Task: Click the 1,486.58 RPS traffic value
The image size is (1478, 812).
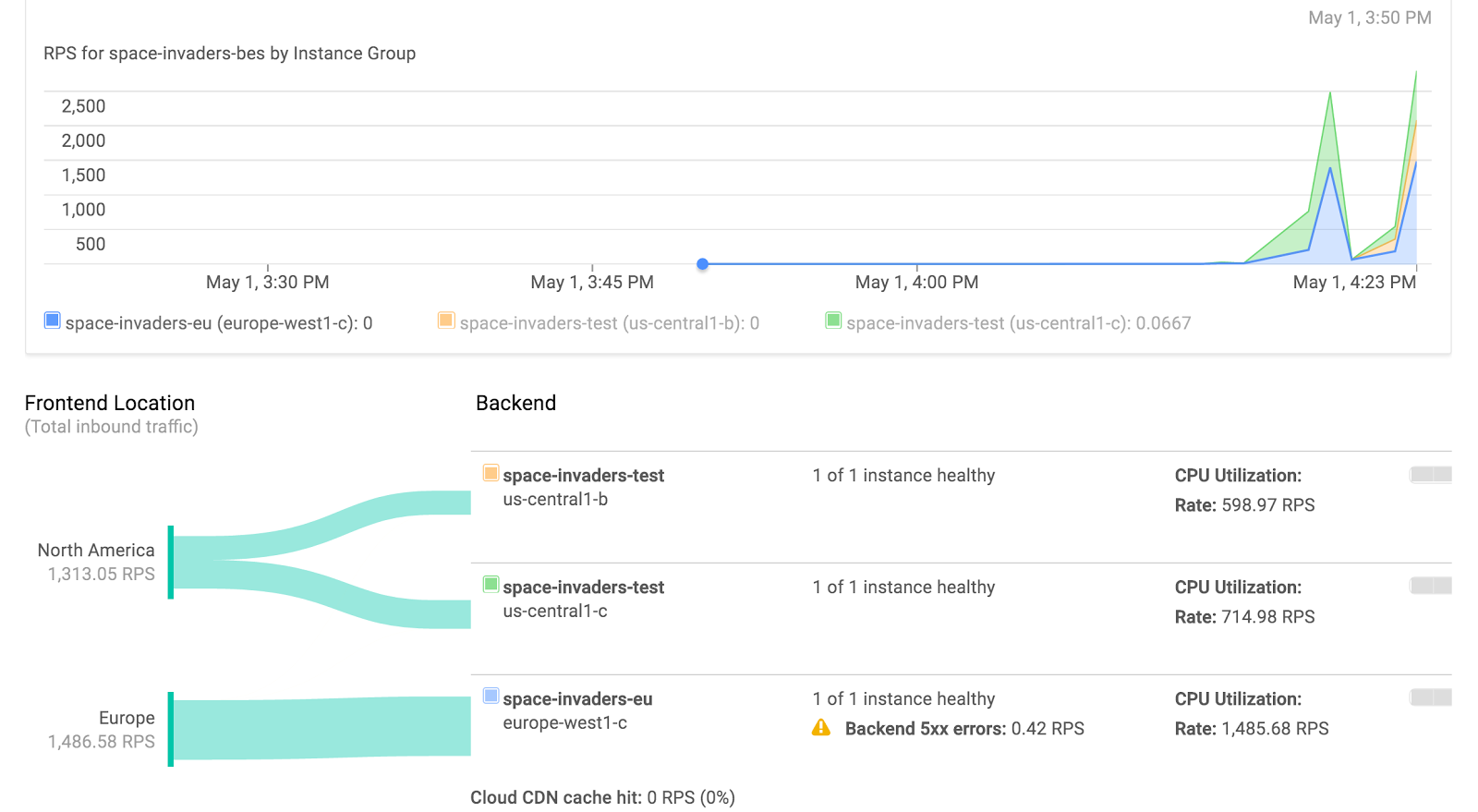Action: click(102, 742)
